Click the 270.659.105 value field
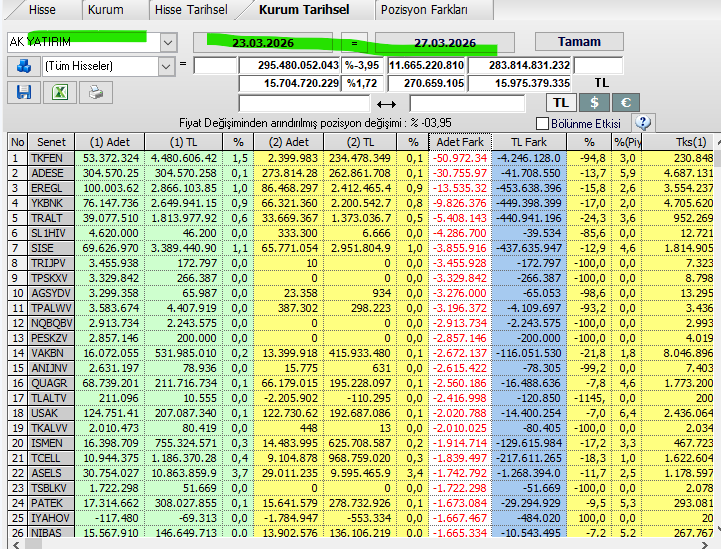The height and width of the screenshot is (549, 721). click(427, 83)
